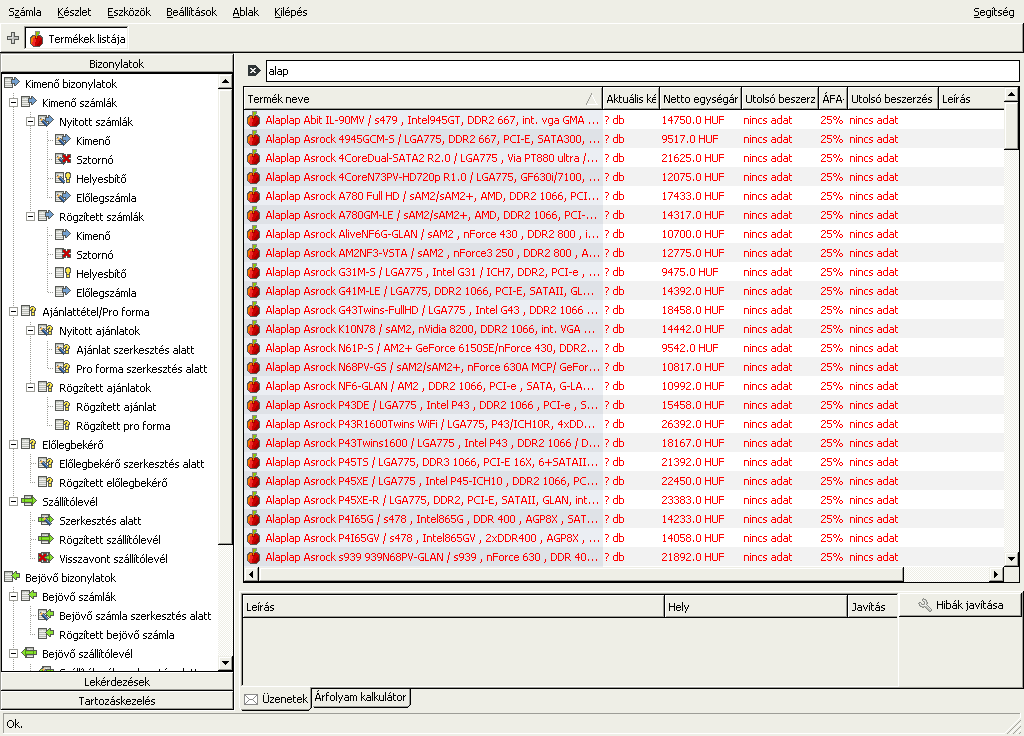Select Előlegszámla icon under Rögzített számlák
This screenshot has width=1024, height=736.
[x=63, y=292]
